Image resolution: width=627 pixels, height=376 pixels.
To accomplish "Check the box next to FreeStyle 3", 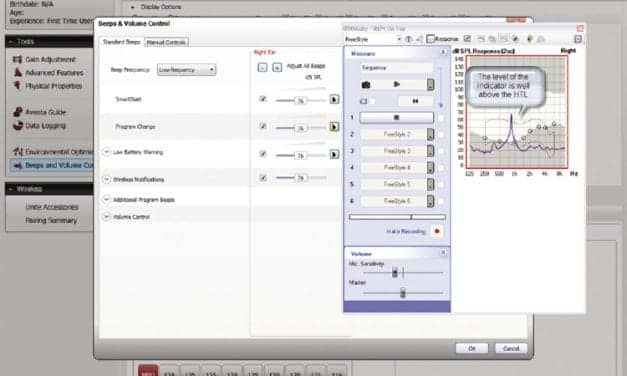I will pyautogui.click(x=441, y=151).
